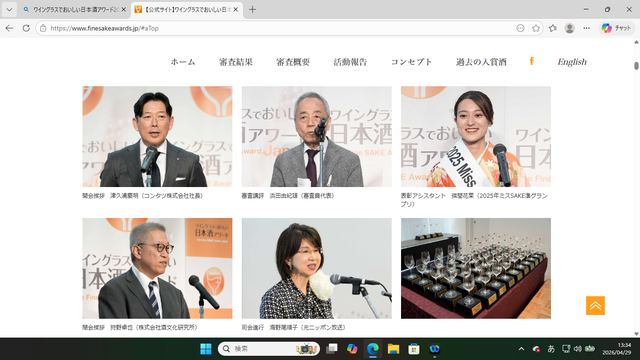This screenshot has width=640, height=360.
Task: Launch Copilot from the taskbar
Action: tap(352, 349)
